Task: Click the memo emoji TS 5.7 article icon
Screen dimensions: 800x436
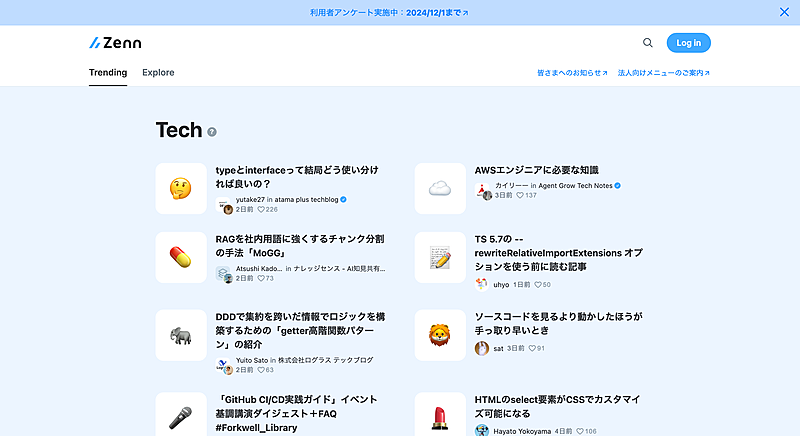Action: [x=440, y=257]
